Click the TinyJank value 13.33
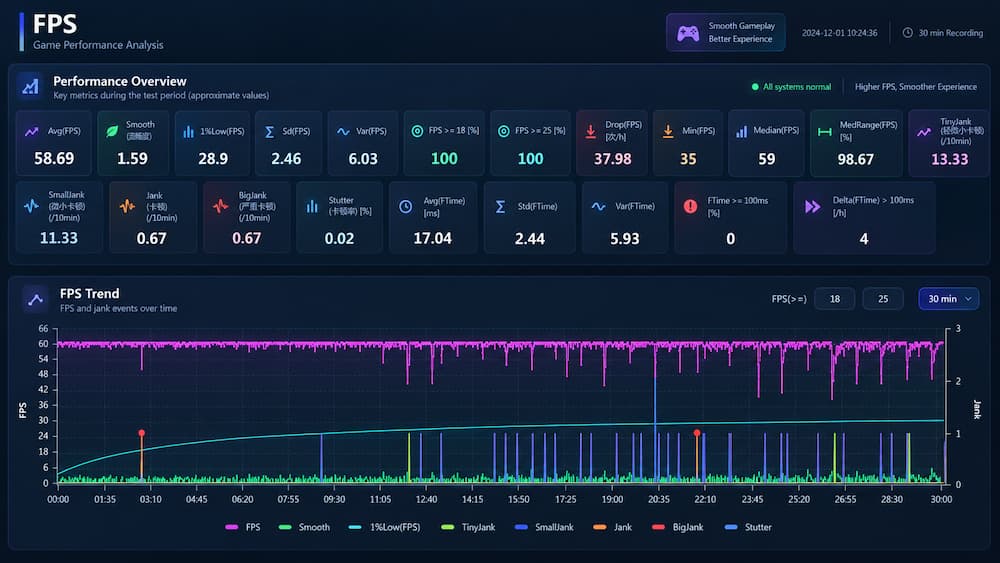 (950, 159)
